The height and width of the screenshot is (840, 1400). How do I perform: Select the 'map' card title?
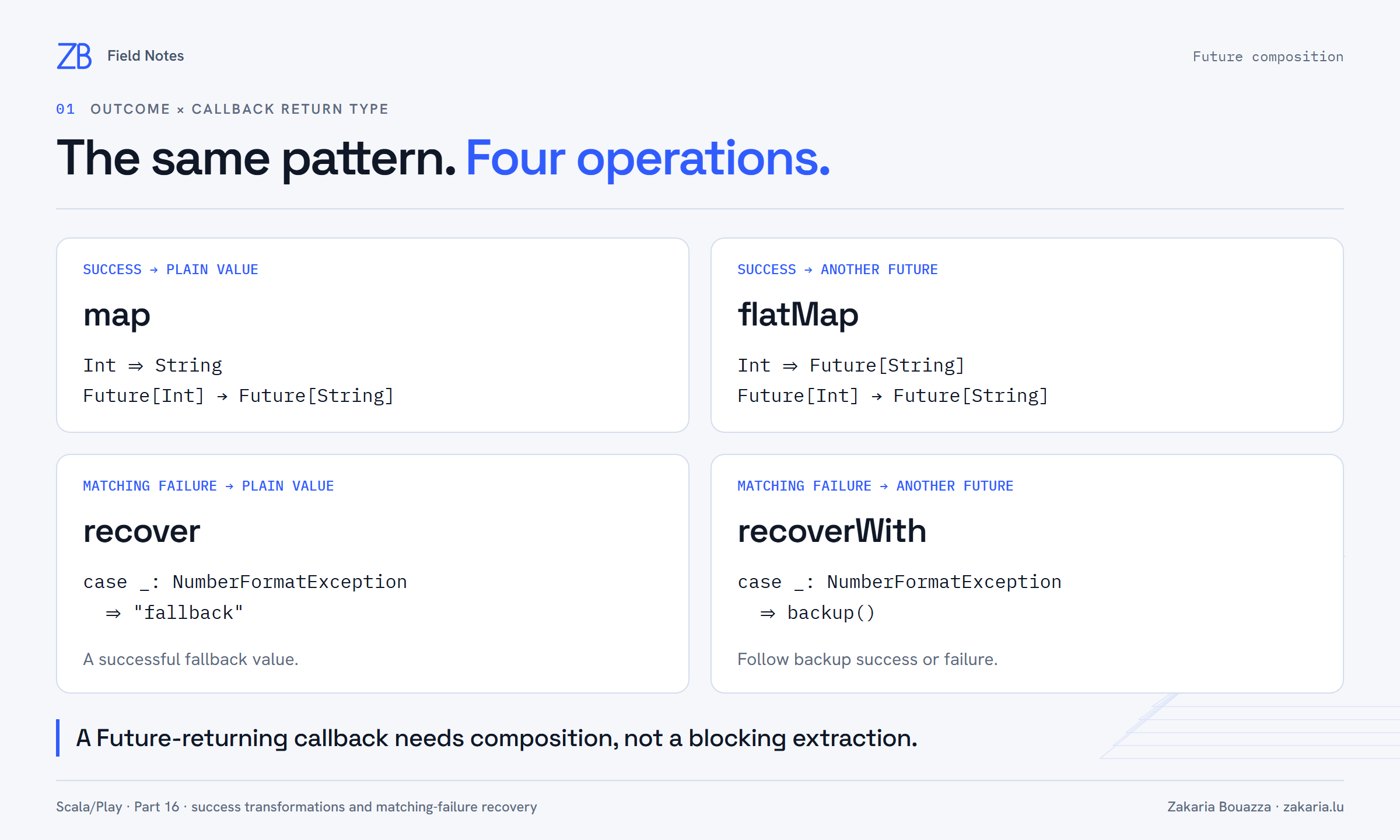coord(117,316)
